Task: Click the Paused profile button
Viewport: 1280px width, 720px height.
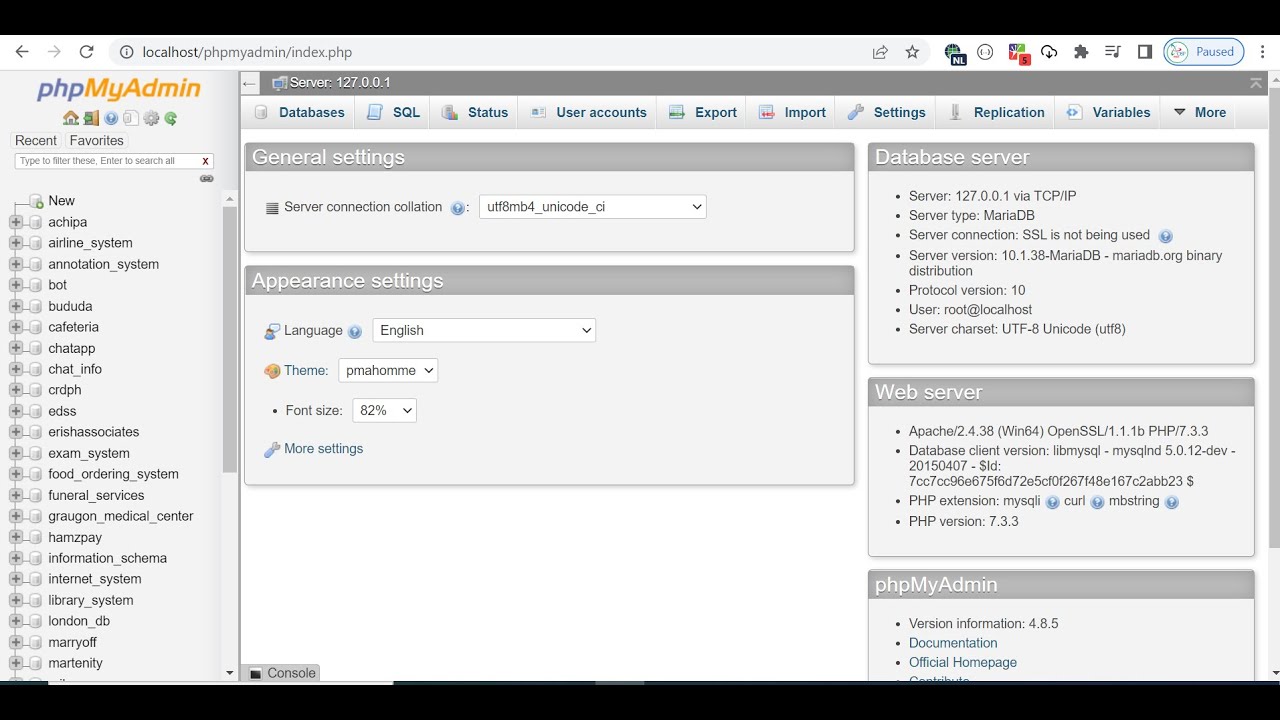Action: coord(1203,52)
